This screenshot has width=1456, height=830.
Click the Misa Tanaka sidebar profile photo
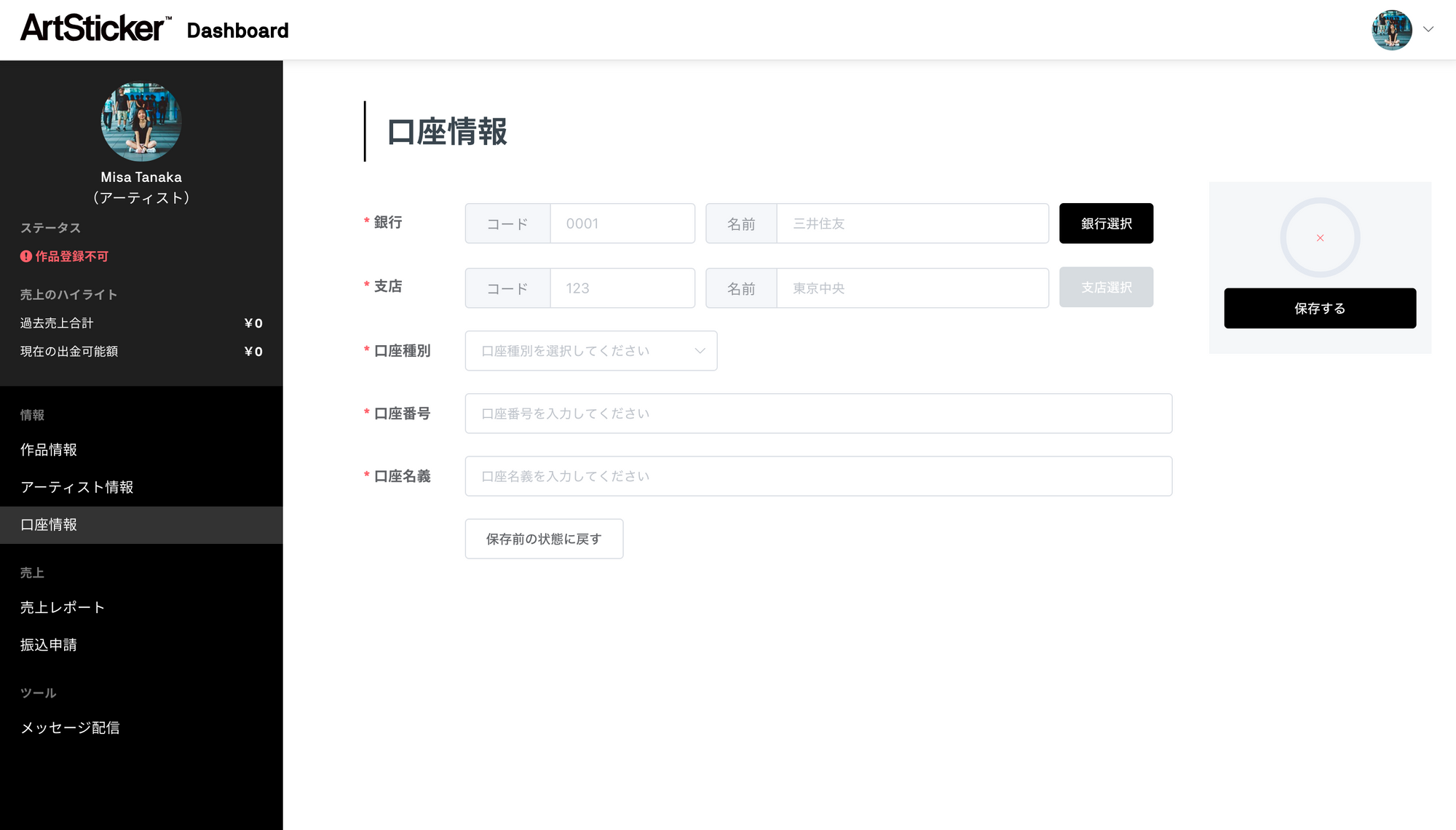click(x=141, y=122)
